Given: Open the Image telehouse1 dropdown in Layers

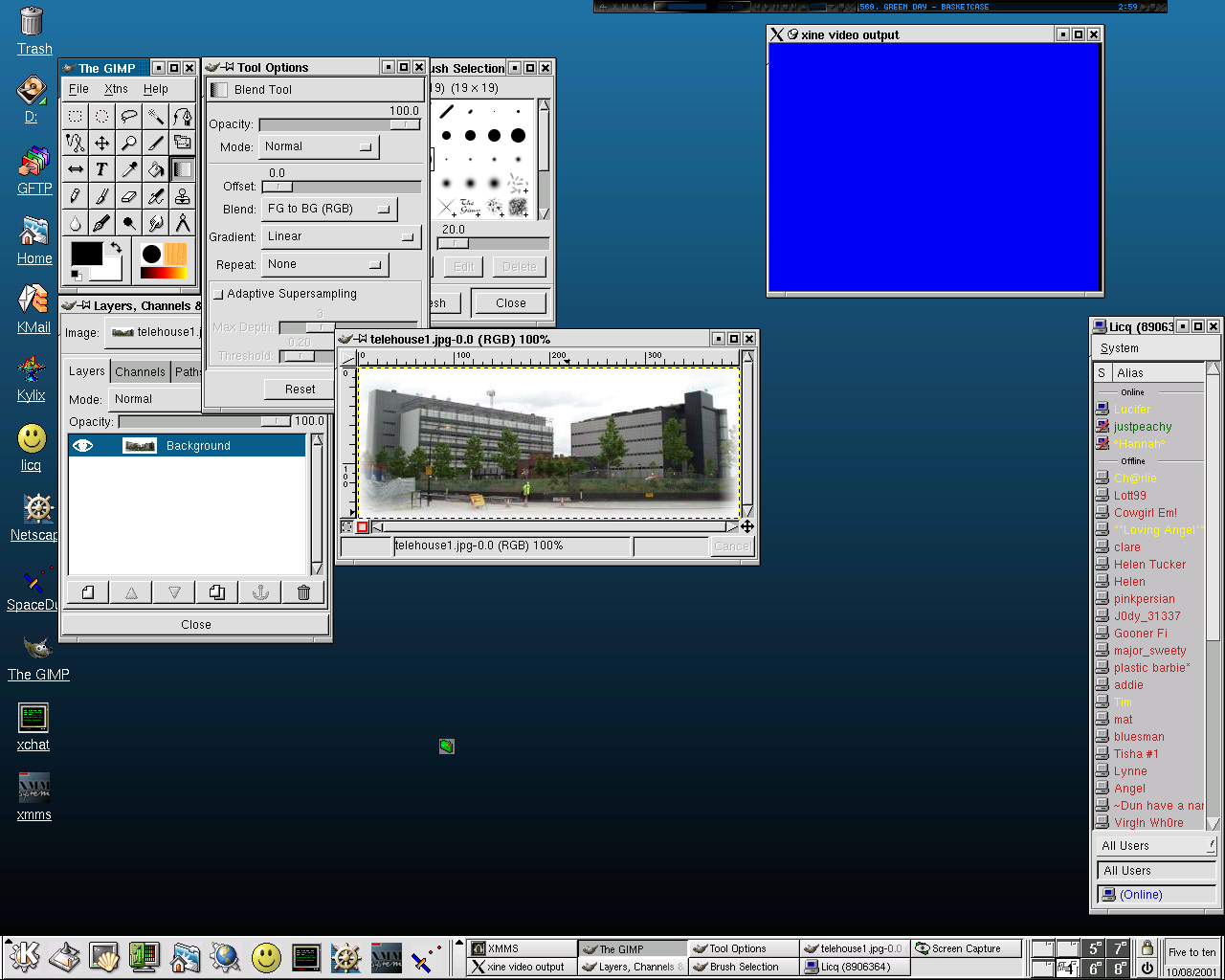Looking at the screenshot, I should (x=153, y=333).
